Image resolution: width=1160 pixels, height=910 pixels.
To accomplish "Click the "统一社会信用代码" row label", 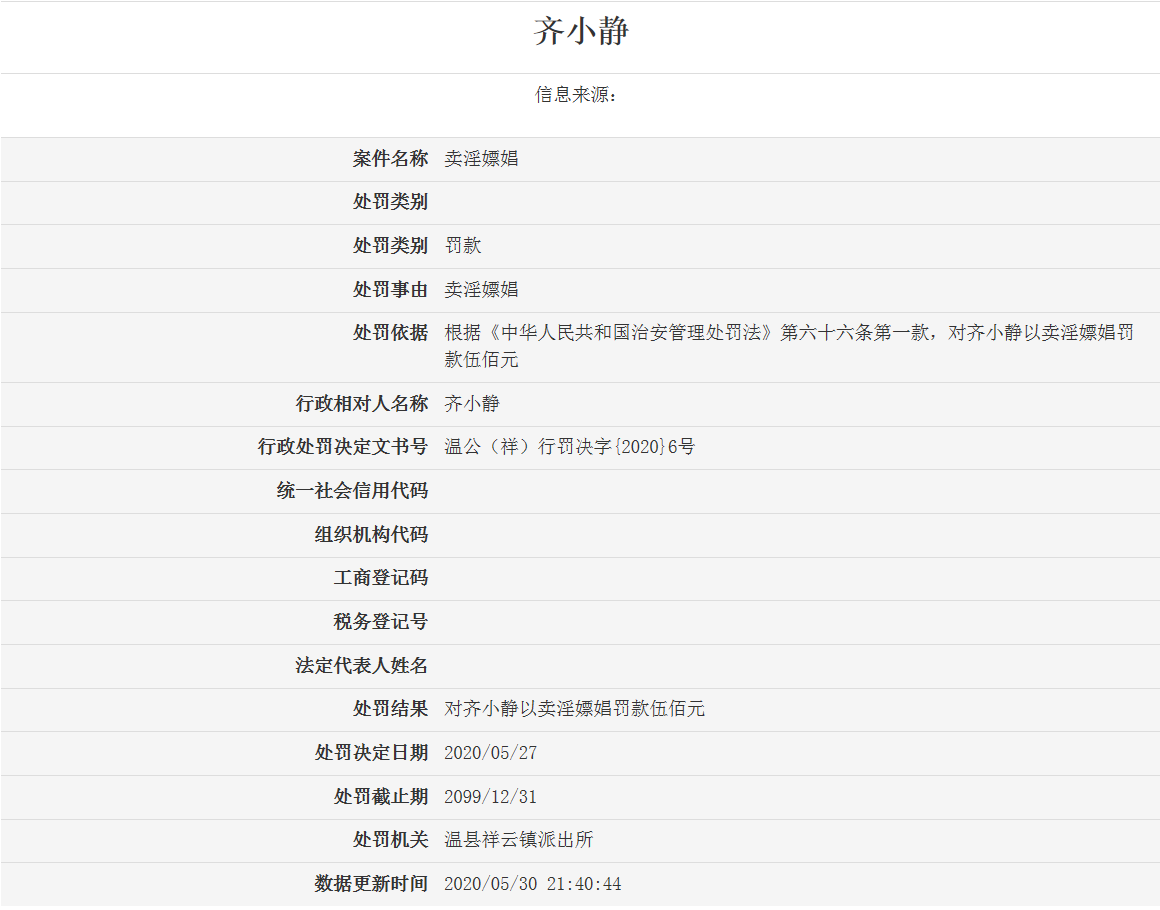I will coord(352,491).
